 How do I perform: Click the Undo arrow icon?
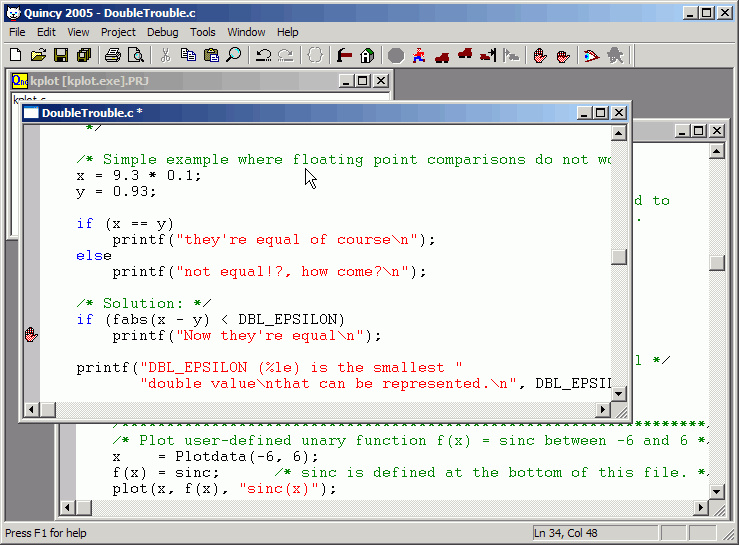[264, 55]
